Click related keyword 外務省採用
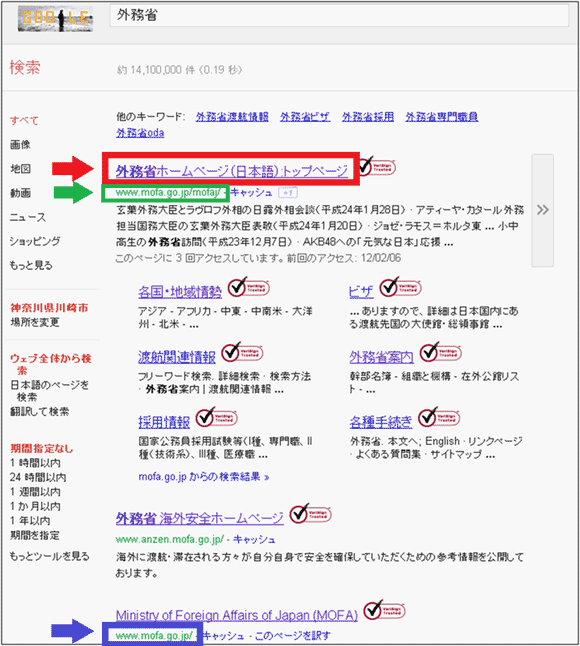 coord(368,117)
